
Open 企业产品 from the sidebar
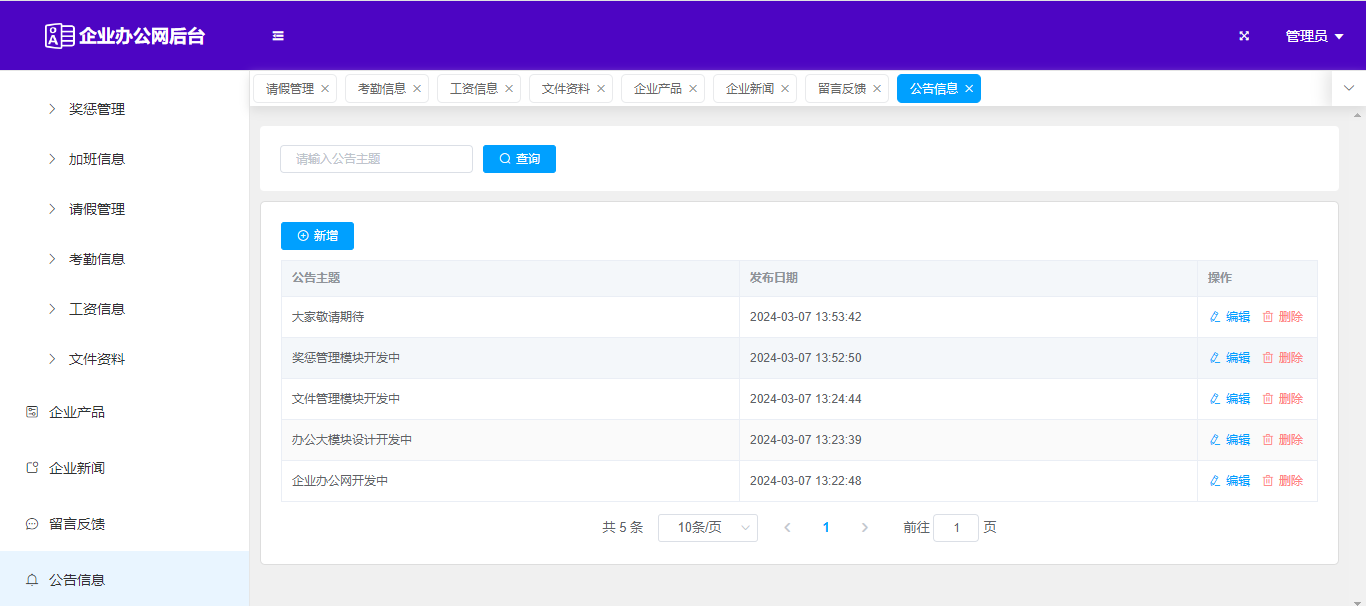[77, 412]
